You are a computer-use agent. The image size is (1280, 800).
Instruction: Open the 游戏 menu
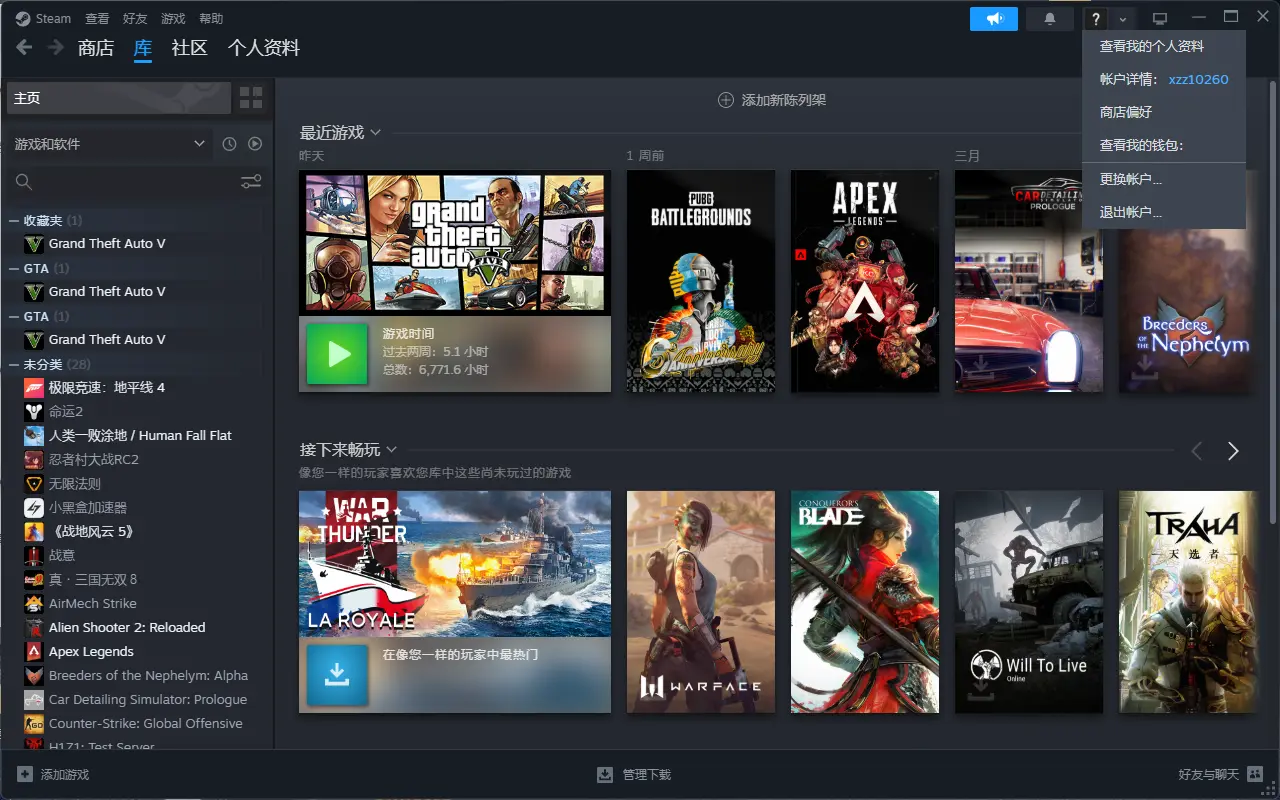(x=173, y=18)
